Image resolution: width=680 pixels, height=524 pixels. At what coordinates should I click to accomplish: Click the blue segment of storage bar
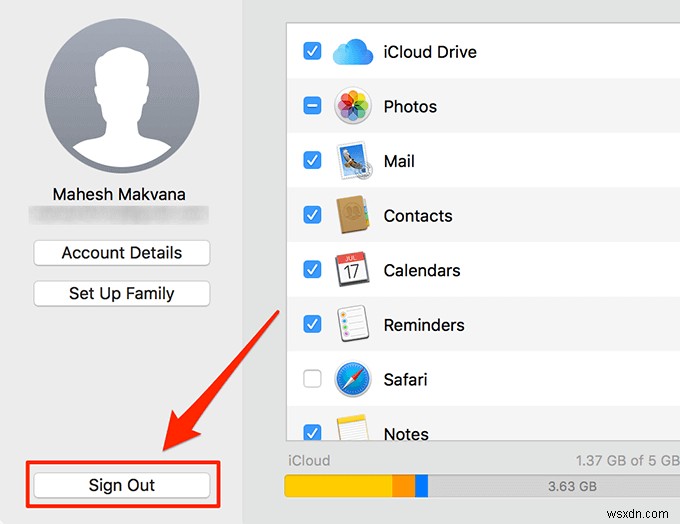click(x=422, y=486)
